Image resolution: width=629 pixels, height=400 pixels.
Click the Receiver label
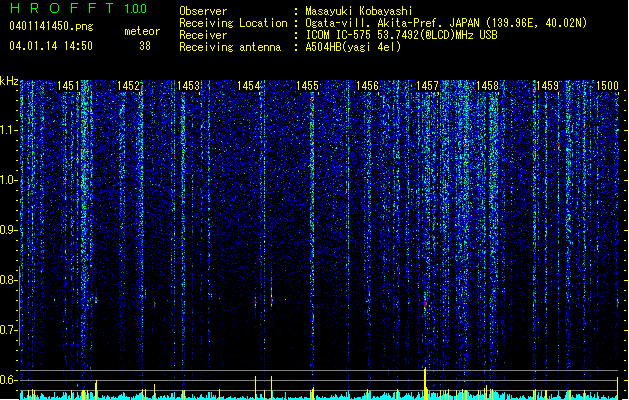point(203,35)
